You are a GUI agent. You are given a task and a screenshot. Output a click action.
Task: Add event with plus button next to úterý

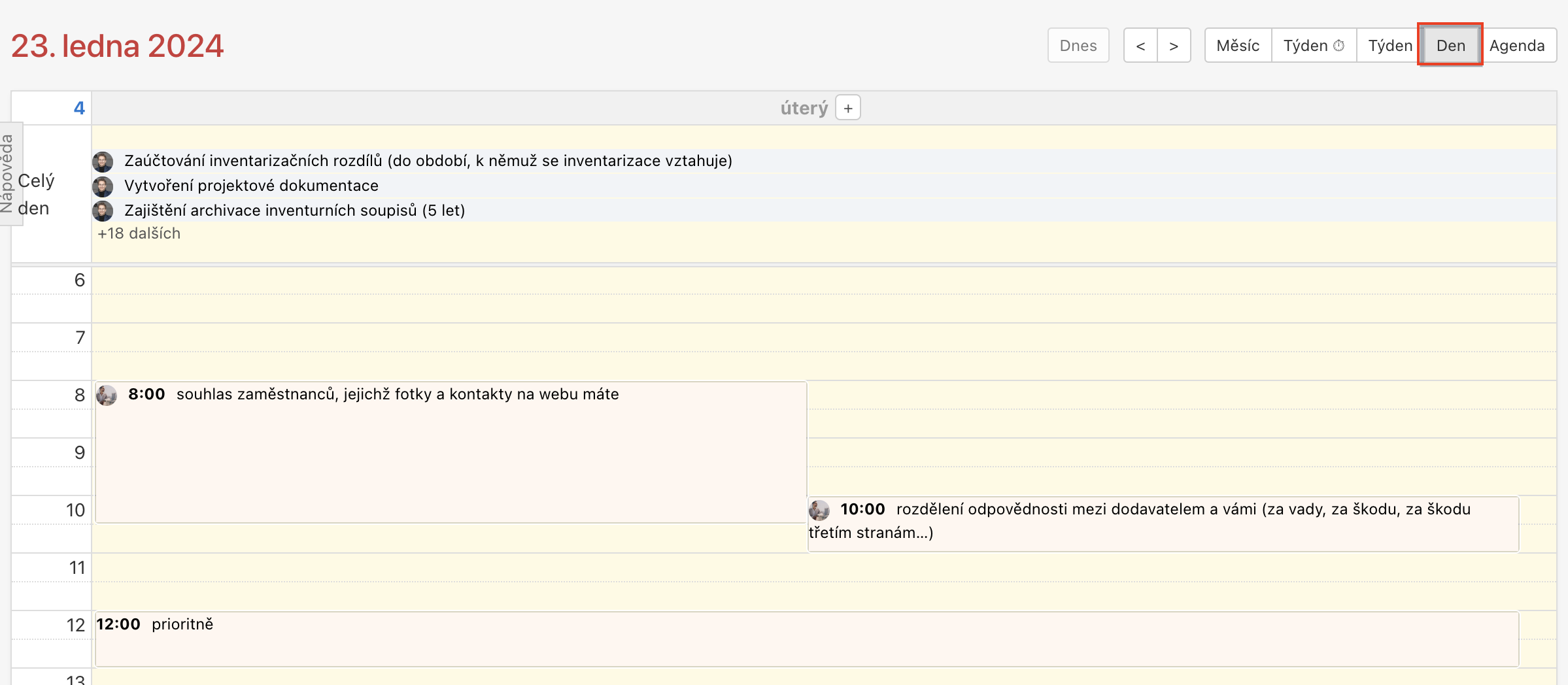(x=848, y=109)
